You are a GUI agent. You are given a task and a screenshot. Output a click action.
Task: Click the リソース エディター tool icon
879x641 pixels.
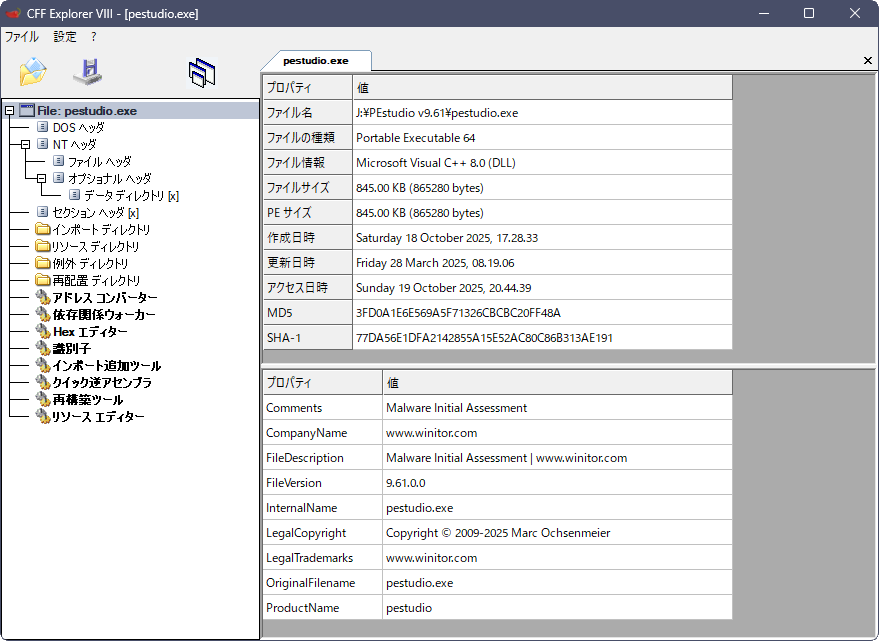[43, 416]
